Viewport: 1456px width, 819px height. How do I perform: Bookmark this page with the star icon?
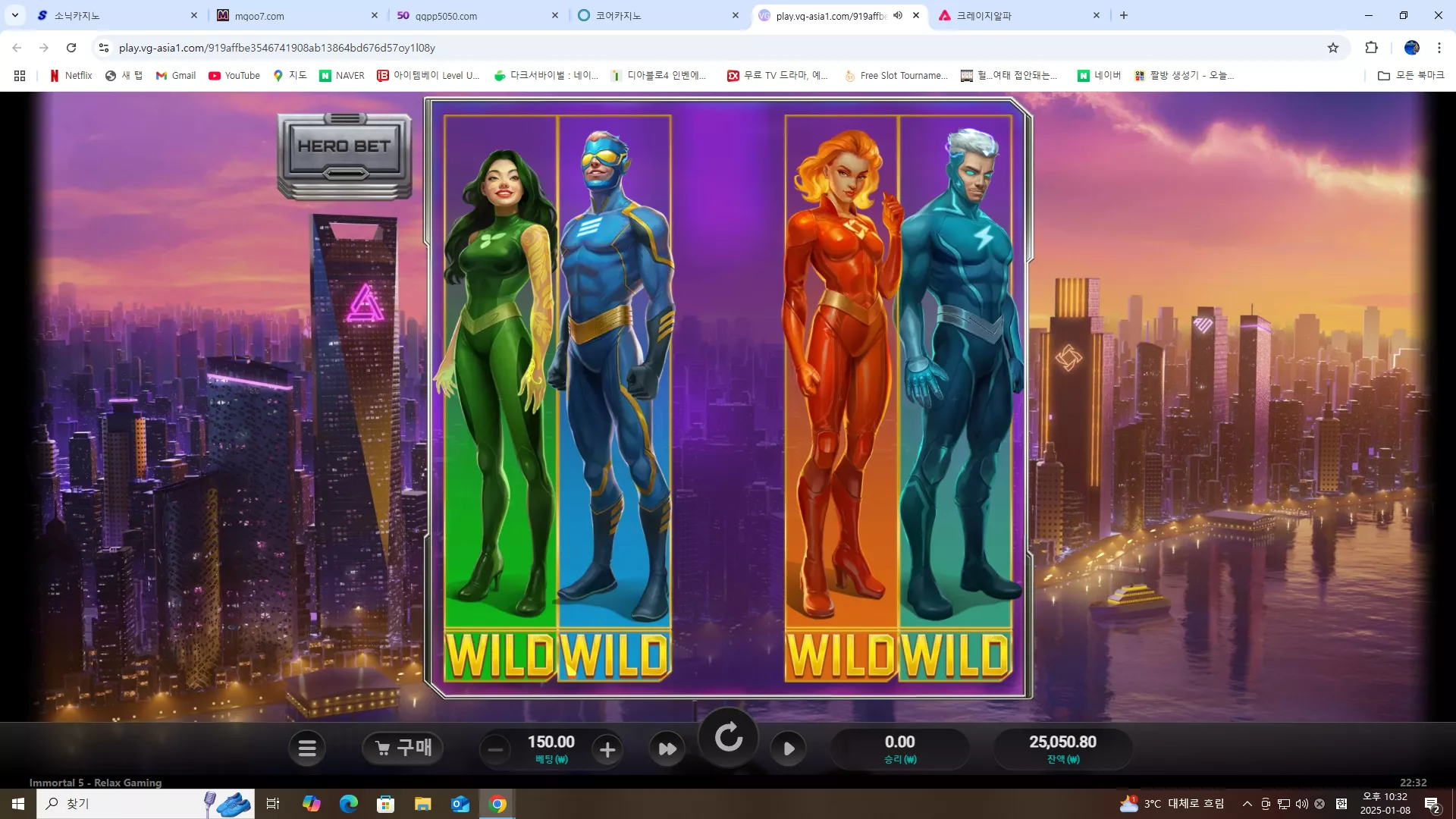tap(1333, 48)
